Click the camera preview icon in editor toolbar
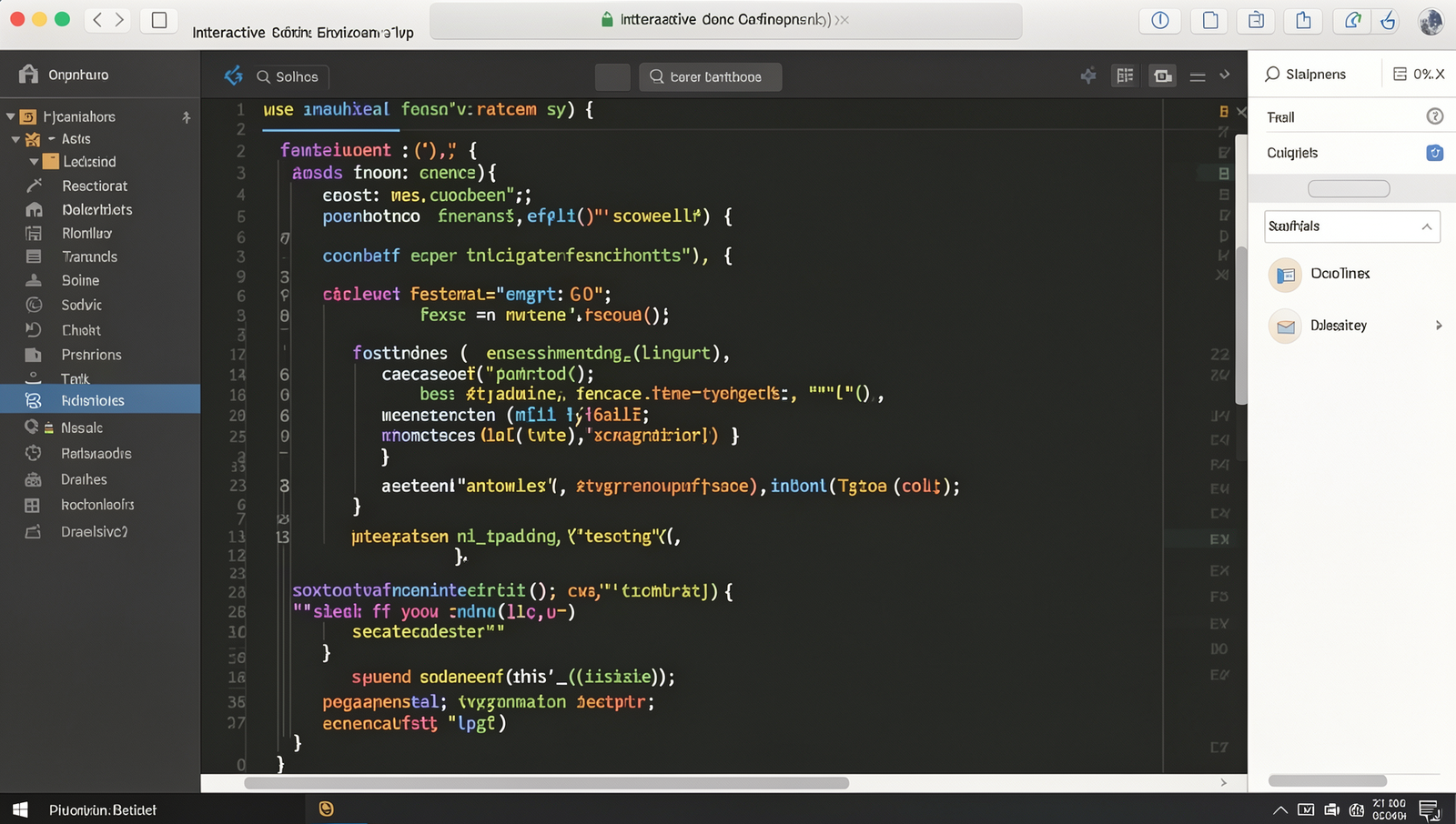The width and height of the screenshot is (1456, 824). 1163,76
